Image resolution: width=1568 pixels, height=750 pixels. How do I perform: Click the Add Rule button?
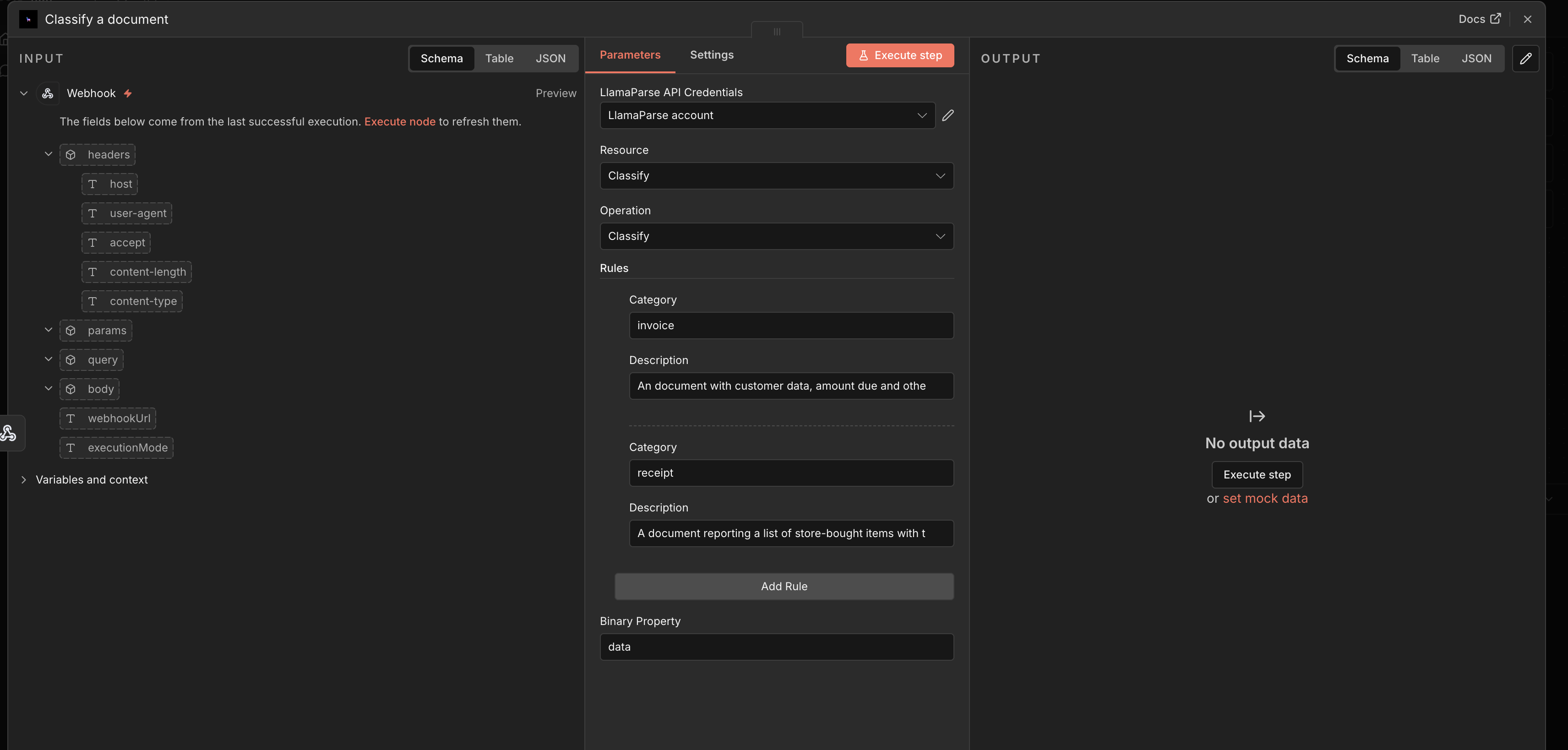coord(784,586)
